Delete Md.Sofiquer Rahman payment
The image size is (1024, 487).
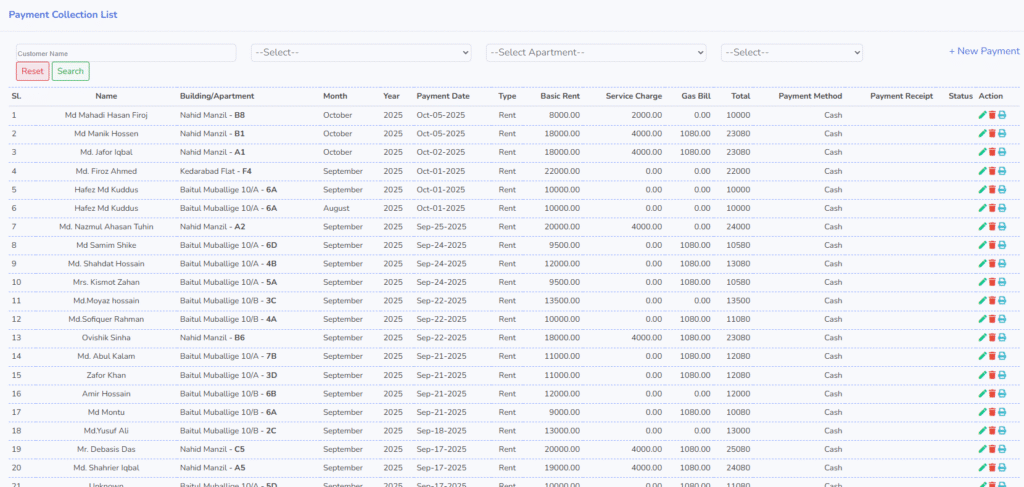[992, 320]
